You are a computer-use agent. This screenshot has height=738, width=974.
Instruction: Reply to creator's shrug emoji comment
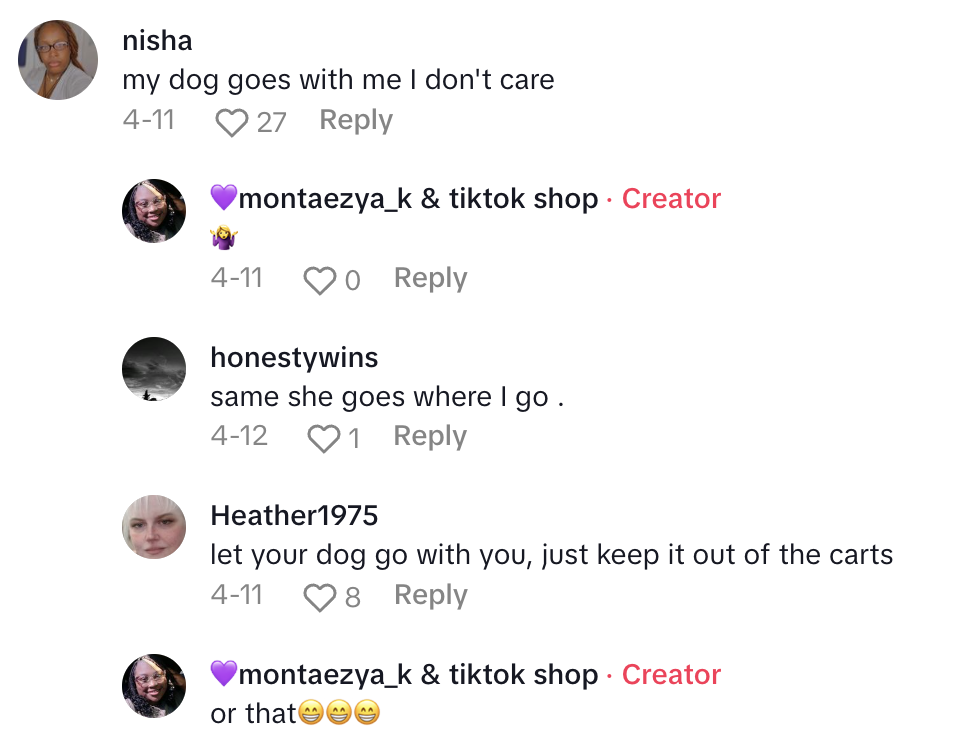pos(430,278)
